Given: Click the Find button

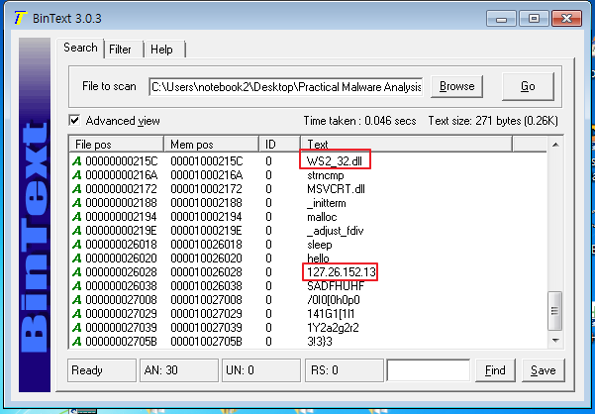Looking at the screenshot, I should (495, 370).
